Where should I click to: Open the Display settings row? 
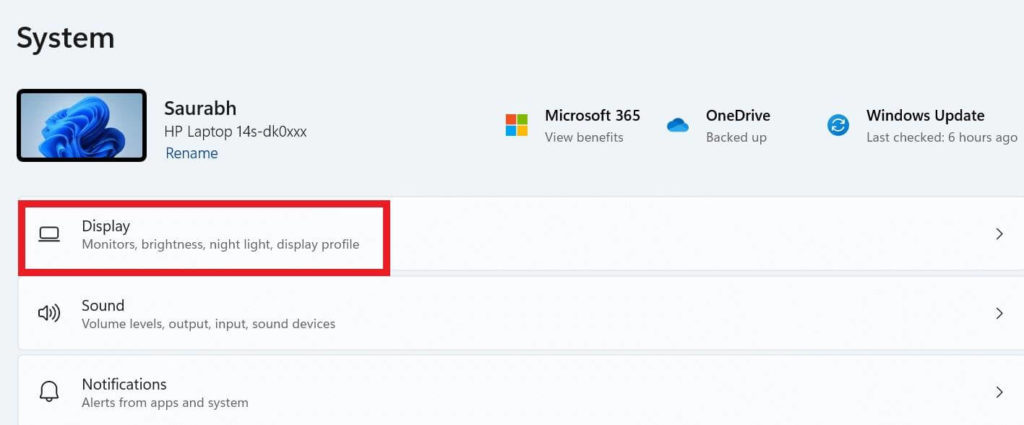(x=520, y=234)
